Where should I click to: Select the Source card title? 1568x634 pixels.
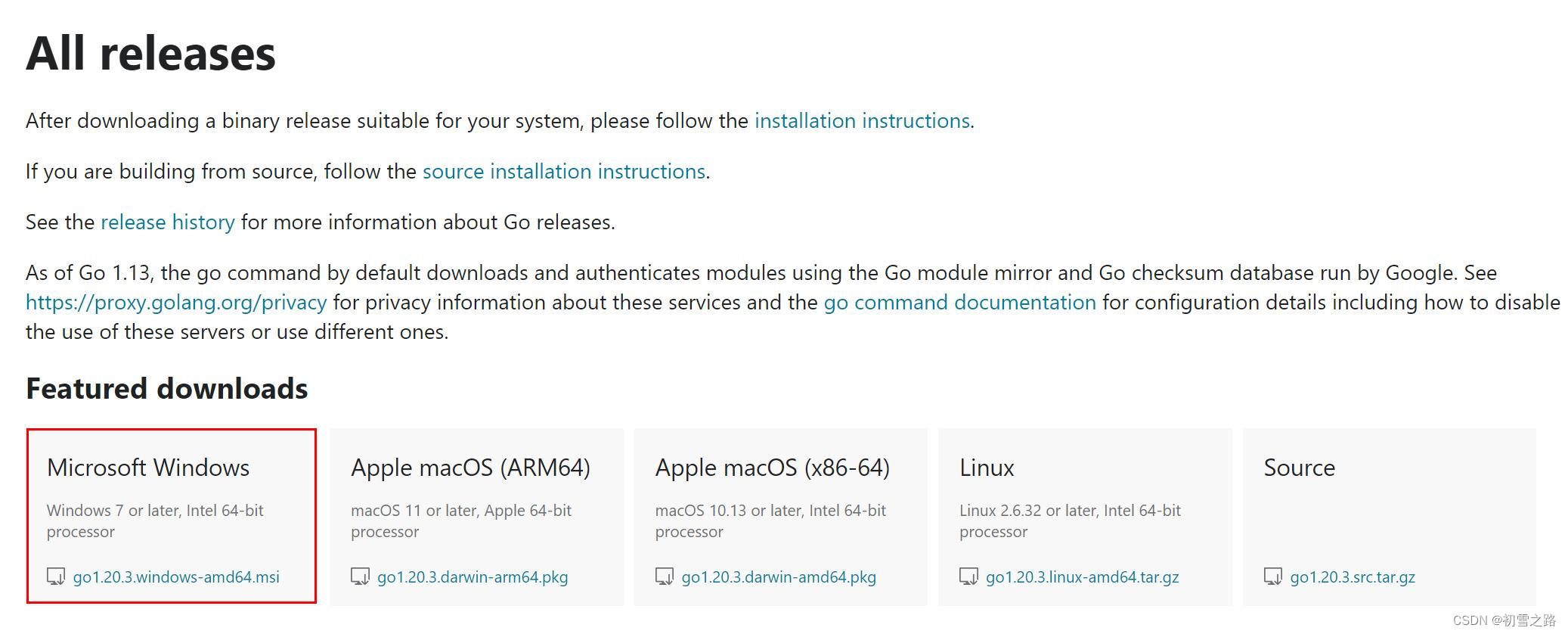tap(1300, 468)
